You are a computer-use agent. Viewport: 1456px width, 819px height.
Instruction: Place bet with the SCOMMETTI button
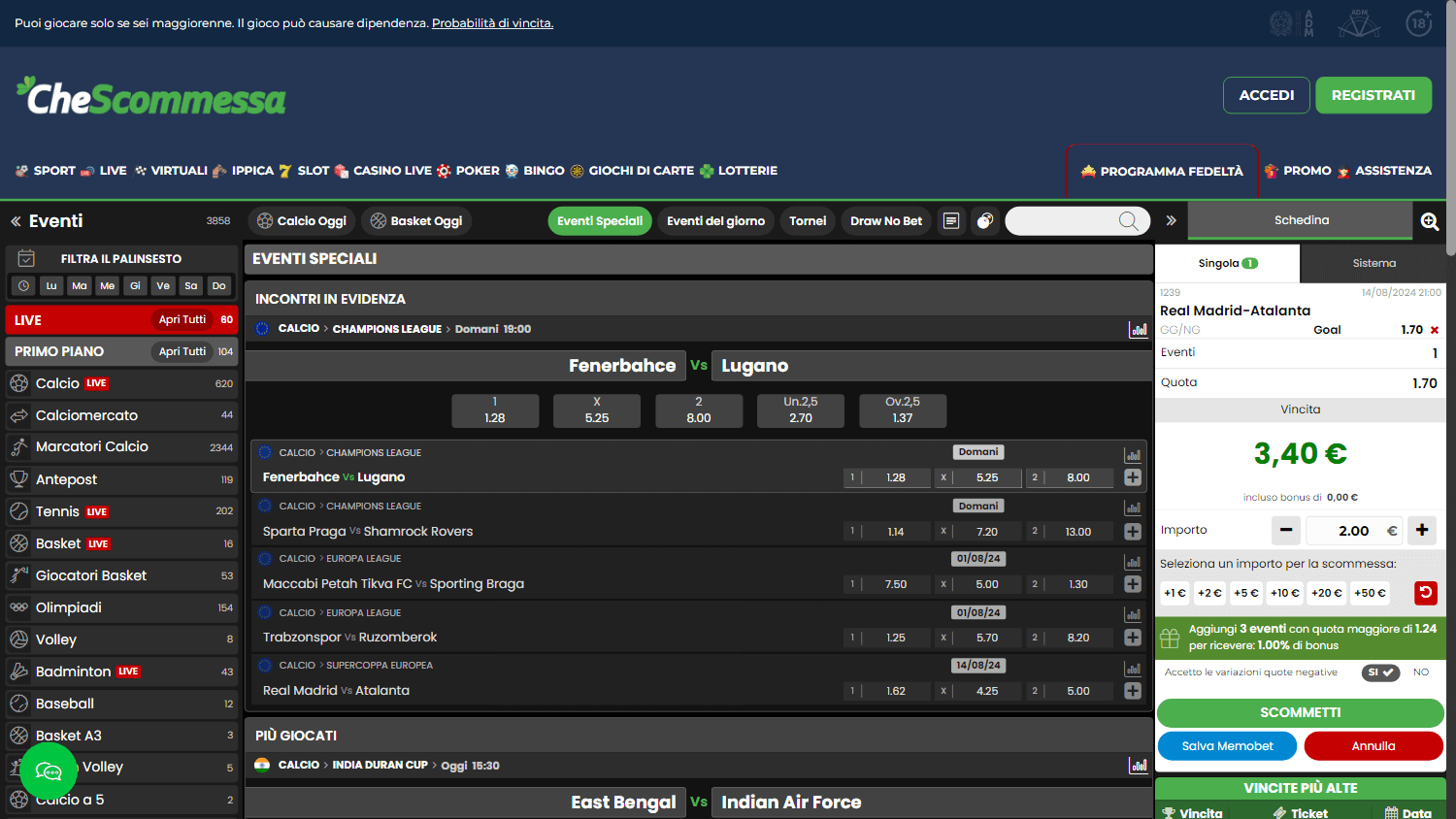click(x=1301, y=712)
